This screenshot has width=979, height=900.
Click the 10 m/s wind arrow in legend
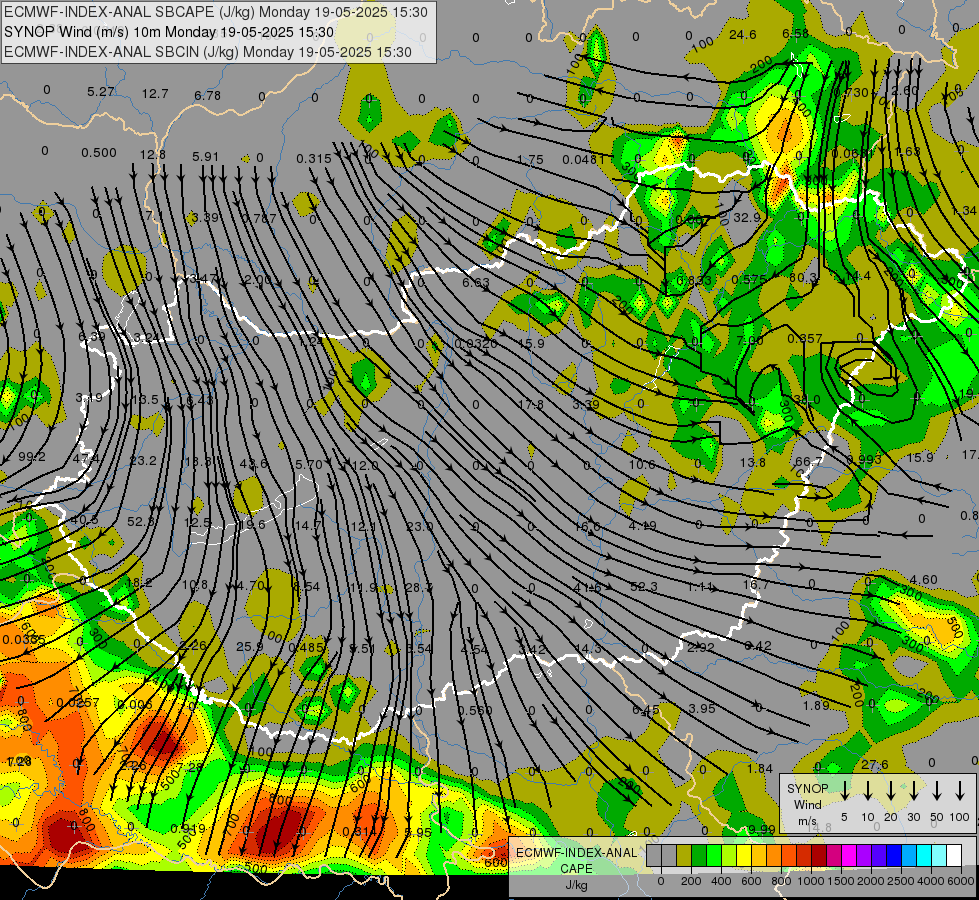[x=867, y=791]
